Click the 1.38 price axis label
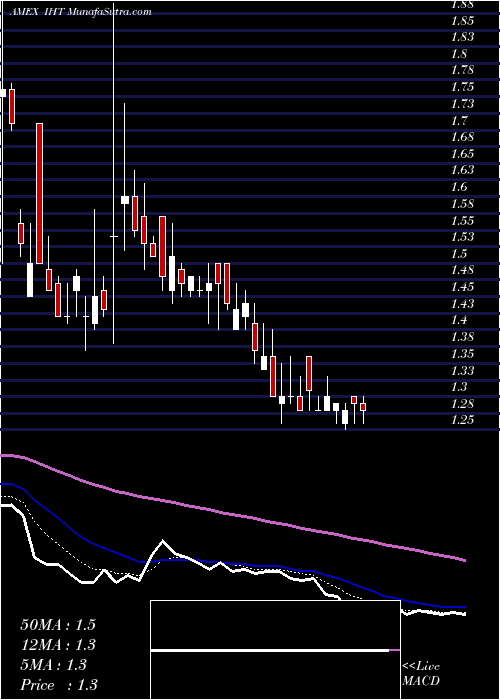Image resolution: width=500 pixels, height=700 pixels. coord(462,337)
